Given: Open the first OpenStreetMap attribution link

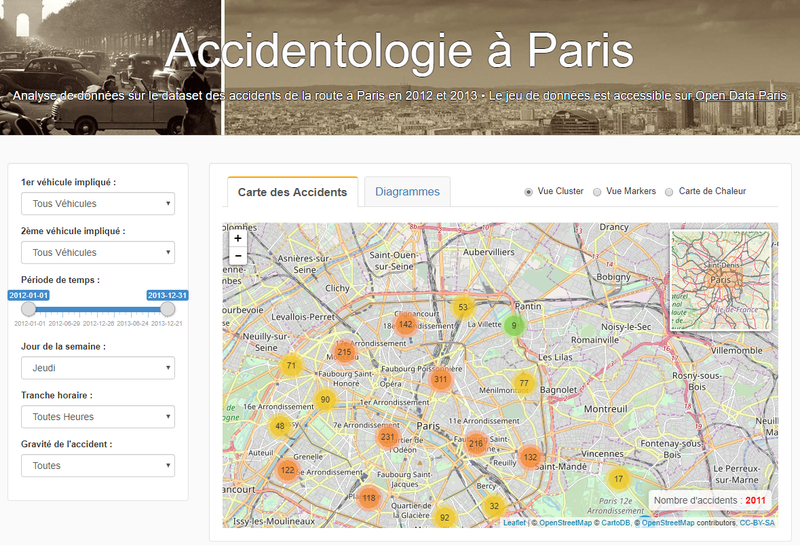Looking at the screenshot, I should pyautogui.click(x=565, y=523).
